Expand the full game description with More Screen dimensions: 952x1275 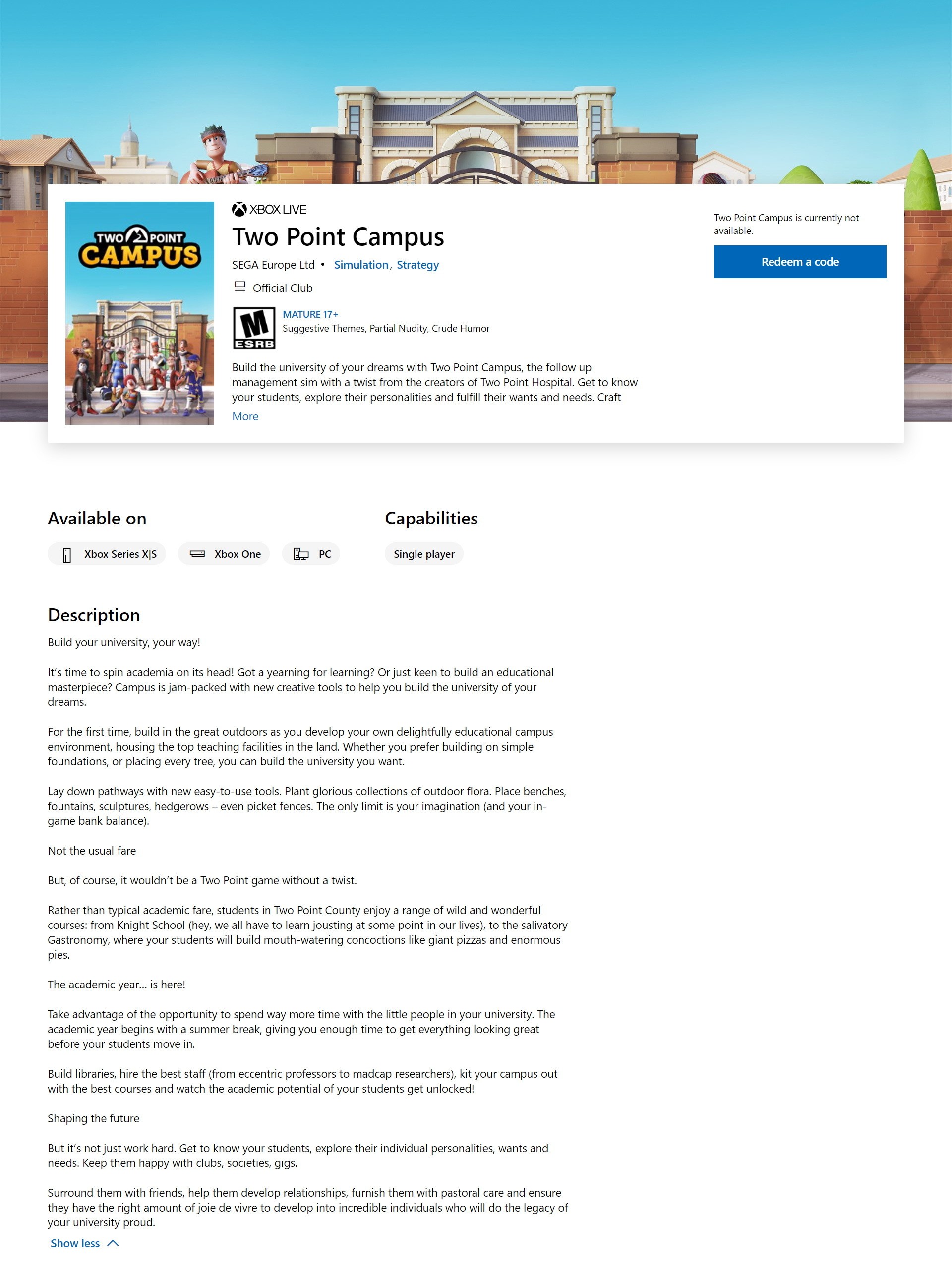(x=245, y=416)
